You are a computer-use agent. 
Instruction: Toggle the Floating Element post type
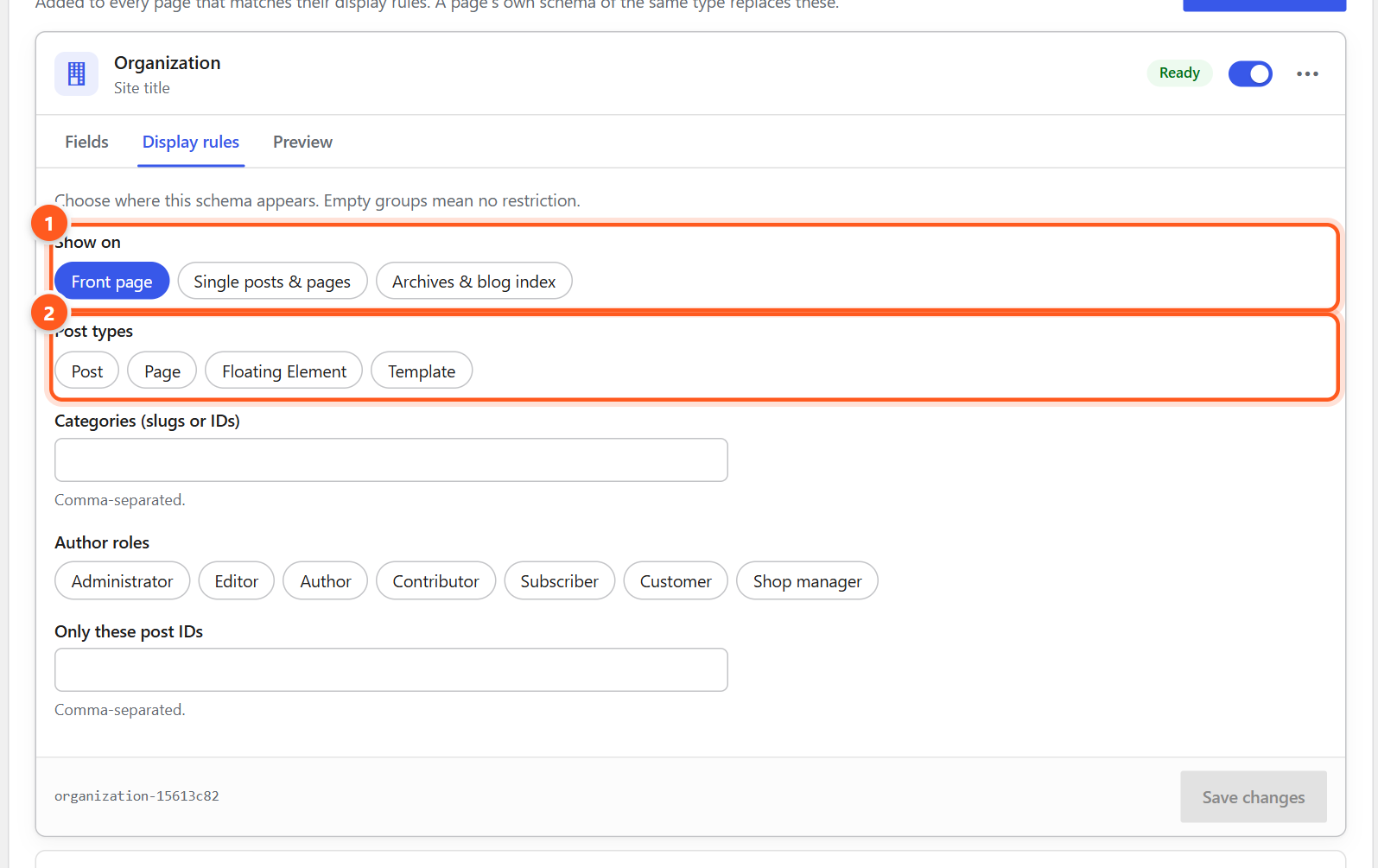coord(284,371)
